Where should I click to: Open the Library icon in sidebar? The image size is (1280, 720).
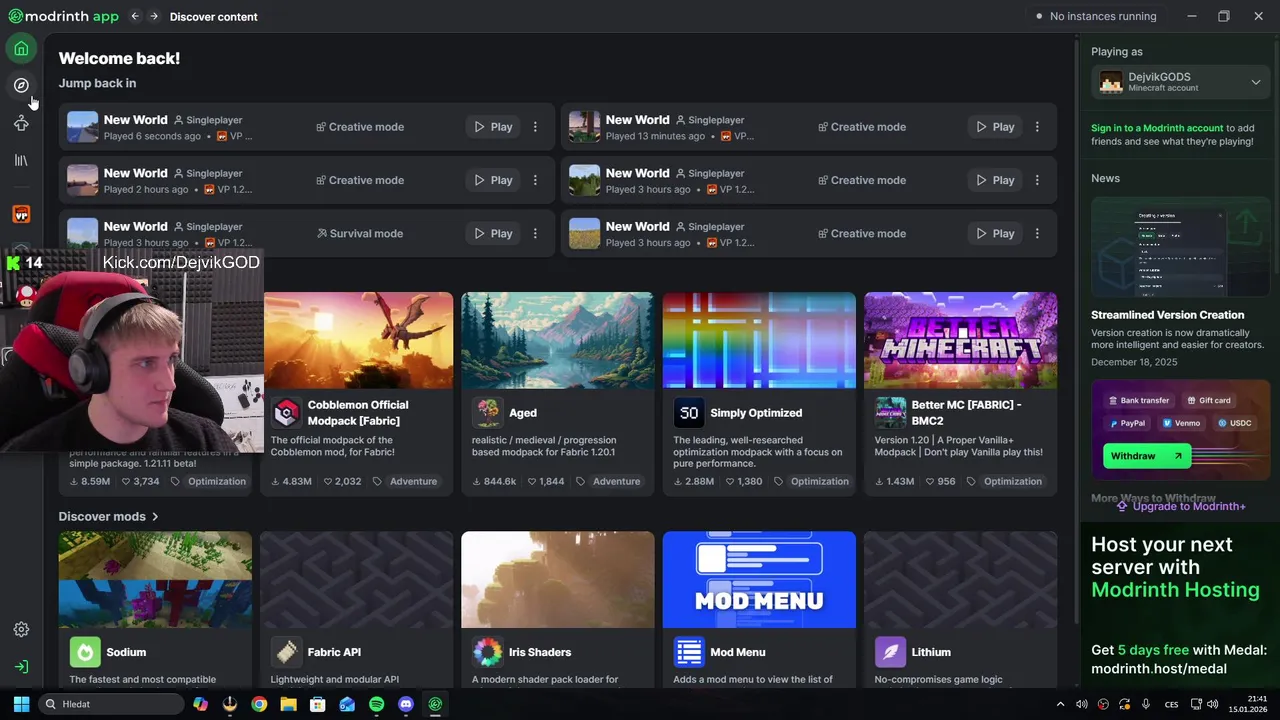(21, 160)
